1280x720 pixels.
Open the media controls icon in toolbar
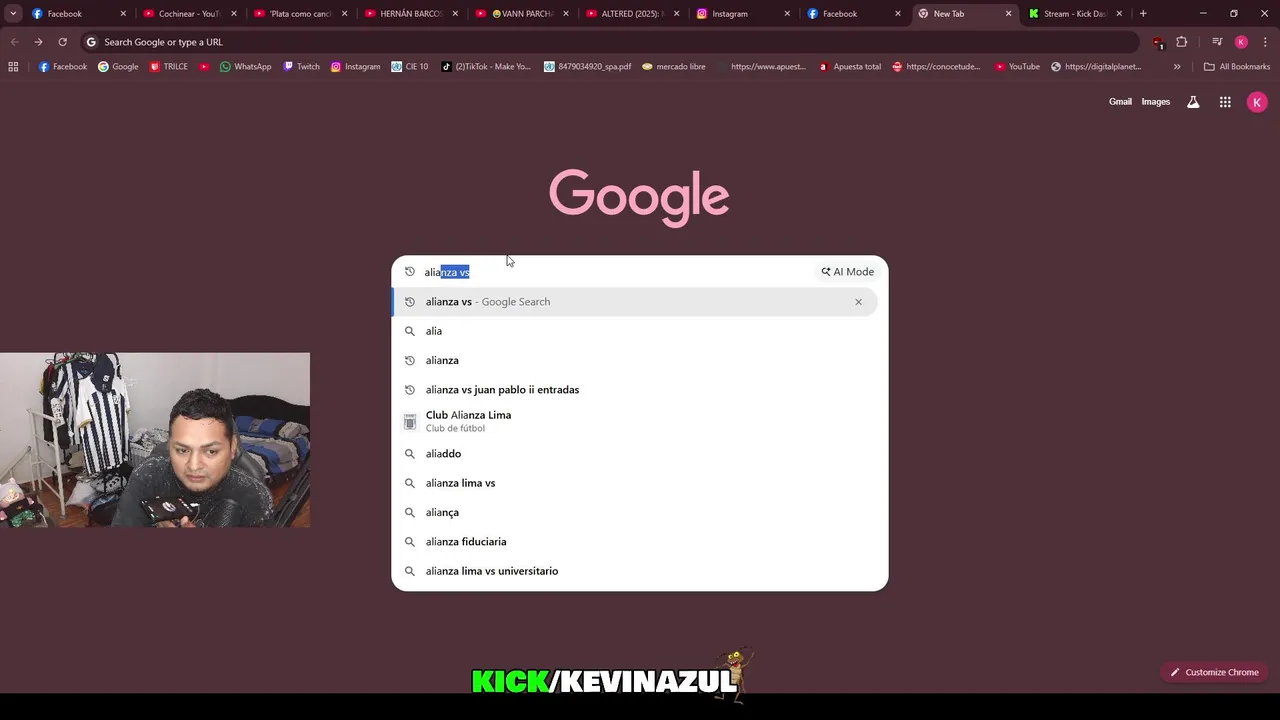(1217, 42)
